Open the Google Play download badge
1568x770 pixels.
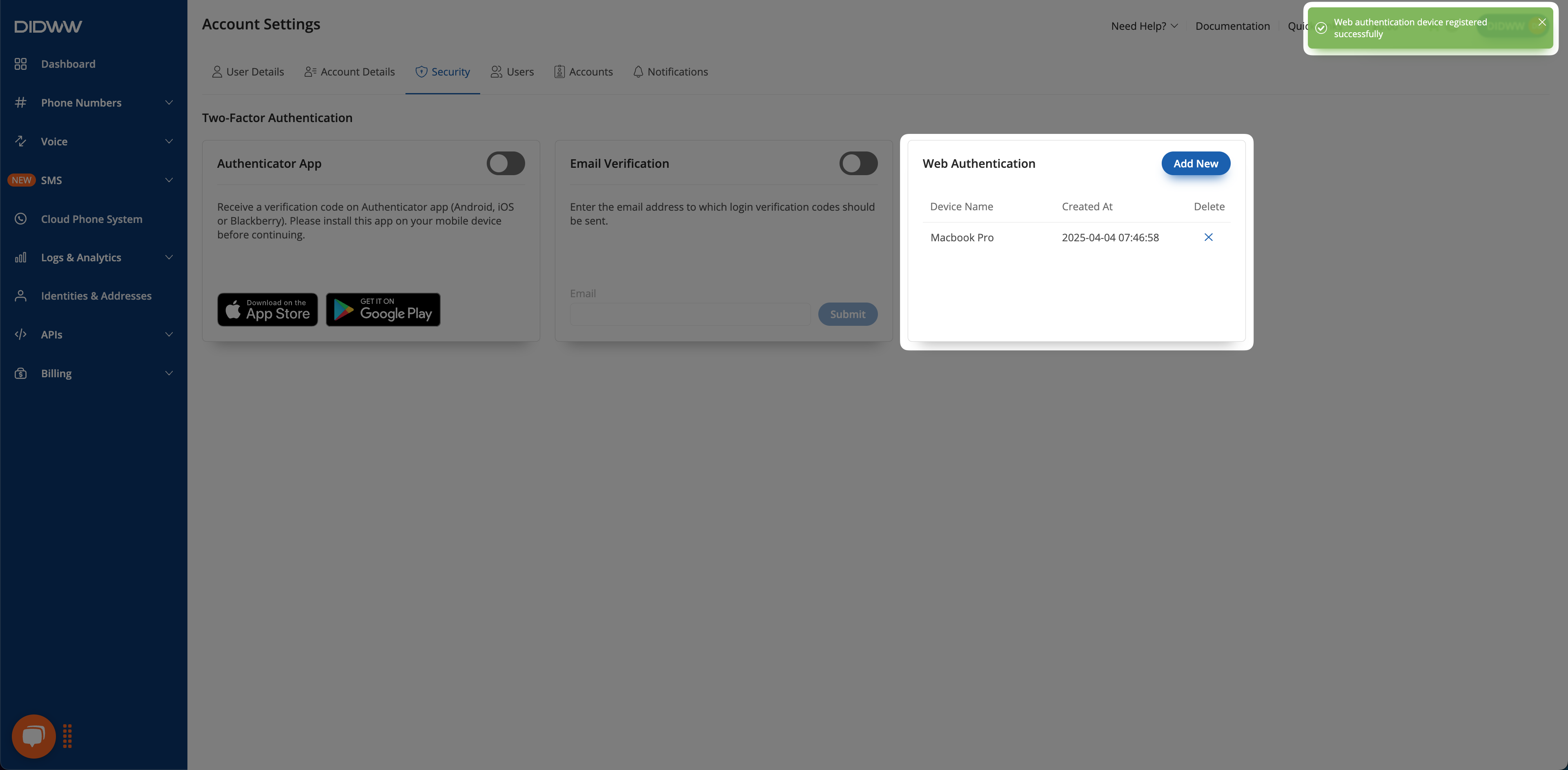383,310
